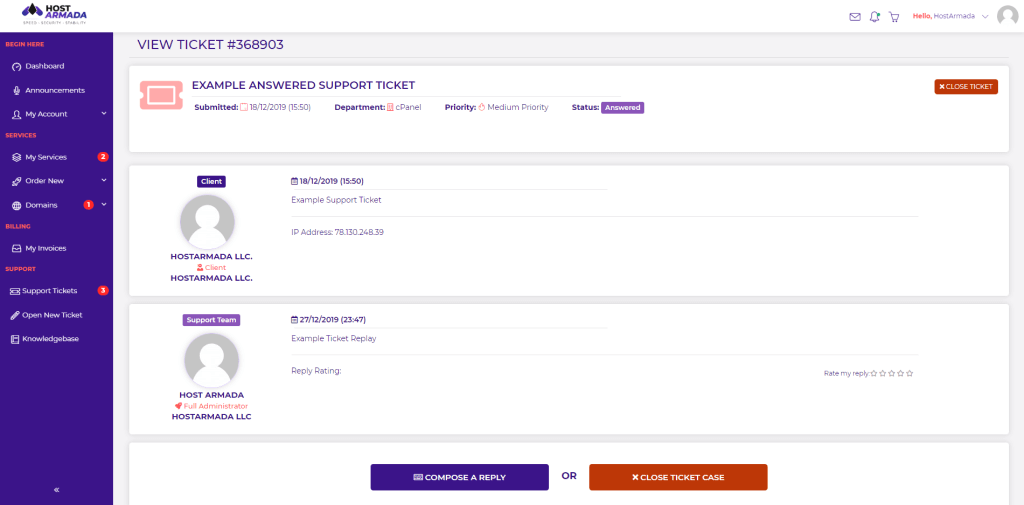Click the Client role badge
The image size is (1024, 505).
tap(212, 182)
